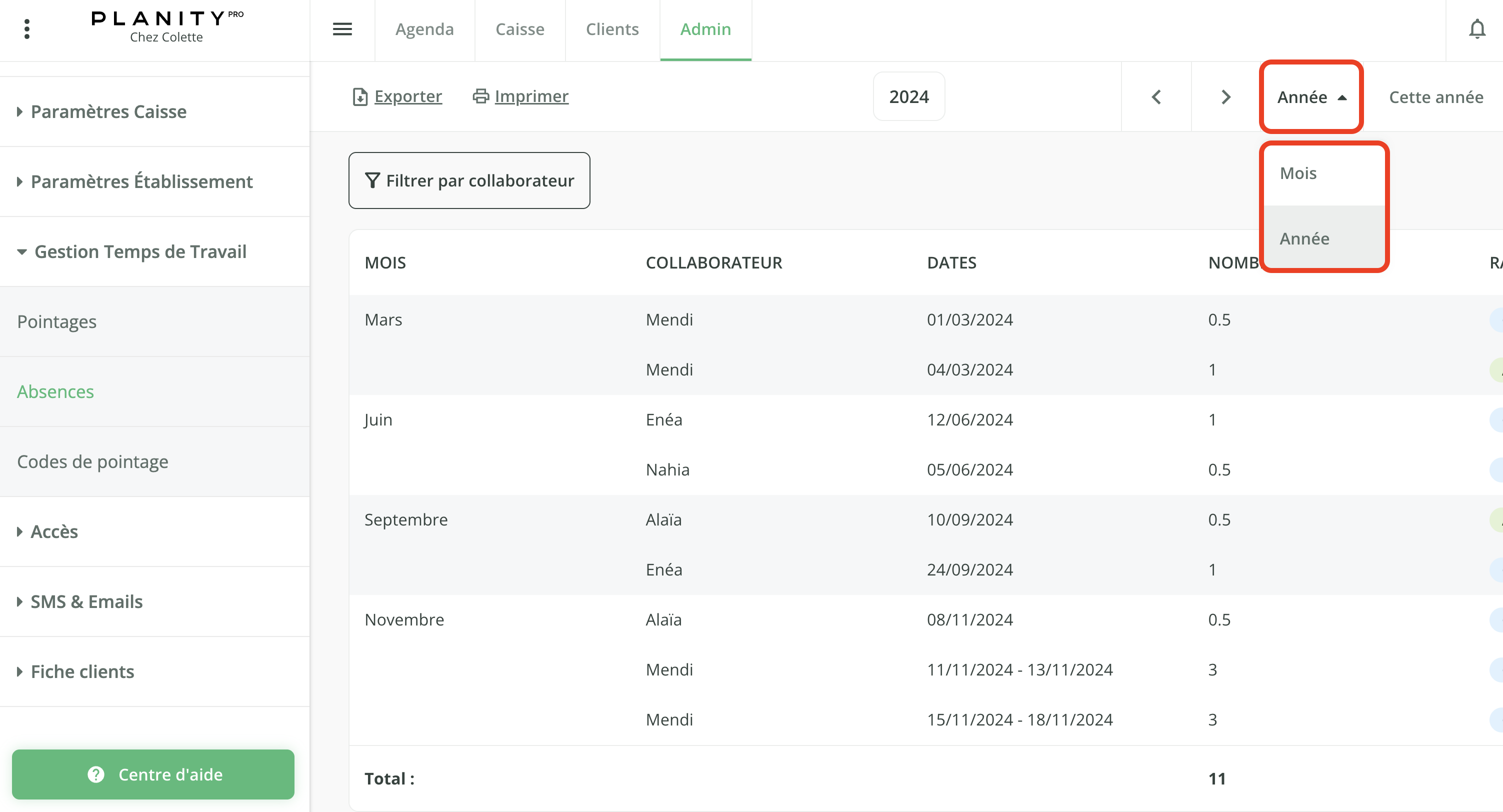Go to next year with the right chevron
This screenshot has width=1503, height=812.
(x=1225, y=97)
